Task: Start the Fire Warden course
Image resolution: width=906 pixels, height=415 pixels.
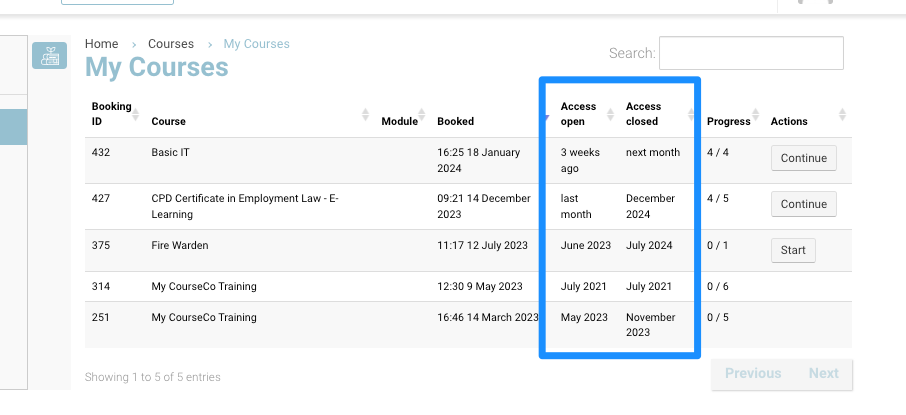Action: (793, 250)
